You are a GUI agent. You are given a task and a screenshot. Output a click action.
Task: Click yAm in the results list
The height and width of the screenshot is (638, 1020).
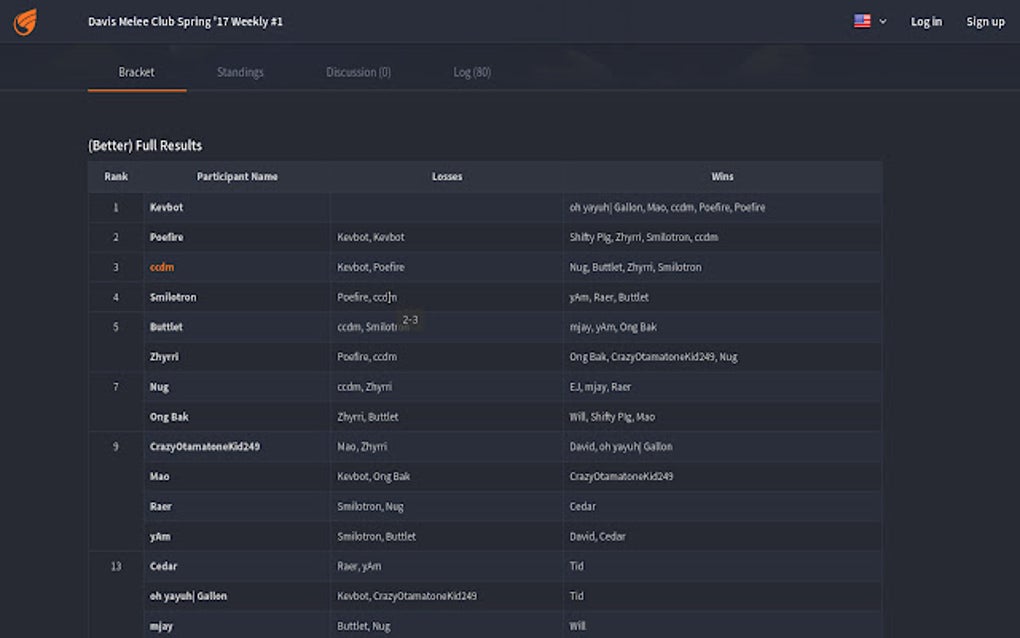[x=158, y=536]
